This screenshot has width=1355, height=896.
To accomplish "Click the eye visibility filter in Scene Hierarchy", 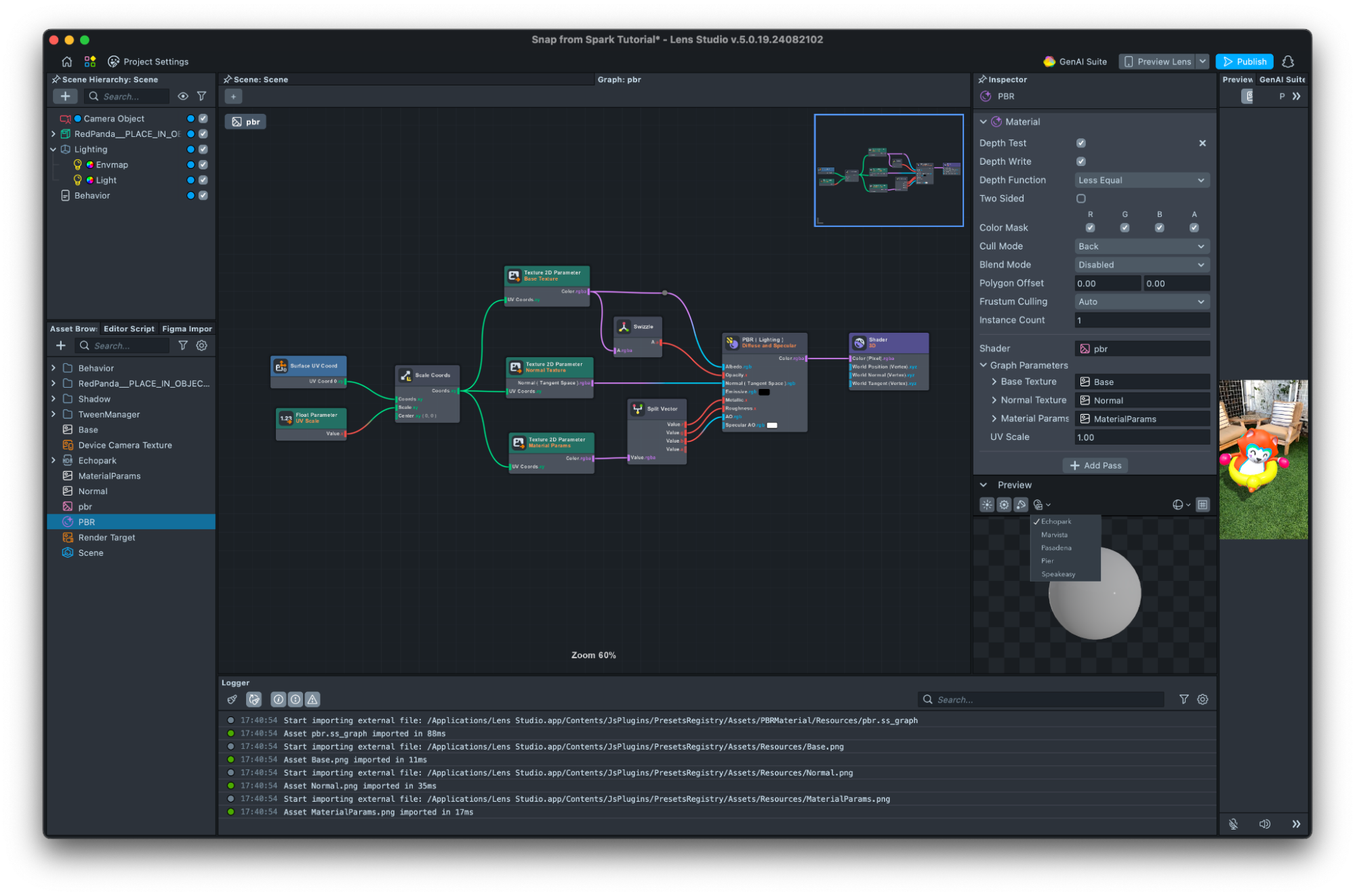I will click(182, 96).
